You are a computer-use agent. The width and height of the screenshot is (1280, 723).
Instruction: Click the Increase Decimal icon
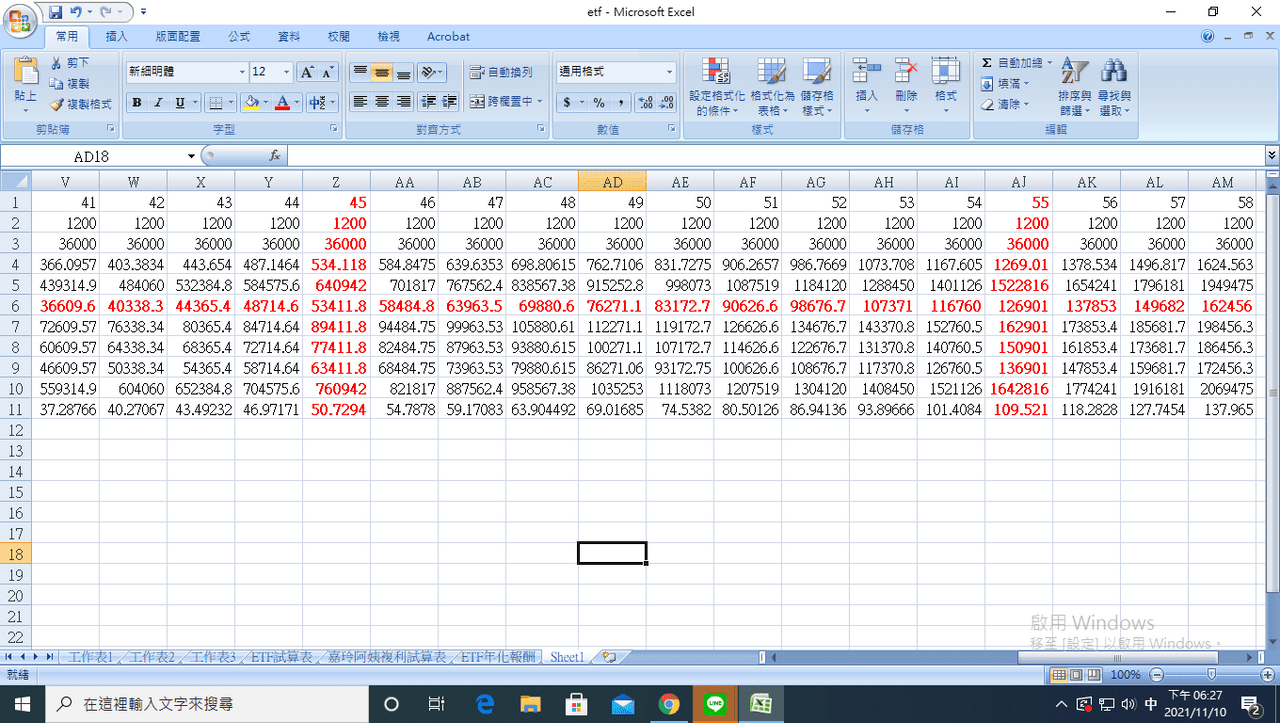point(645,102)
